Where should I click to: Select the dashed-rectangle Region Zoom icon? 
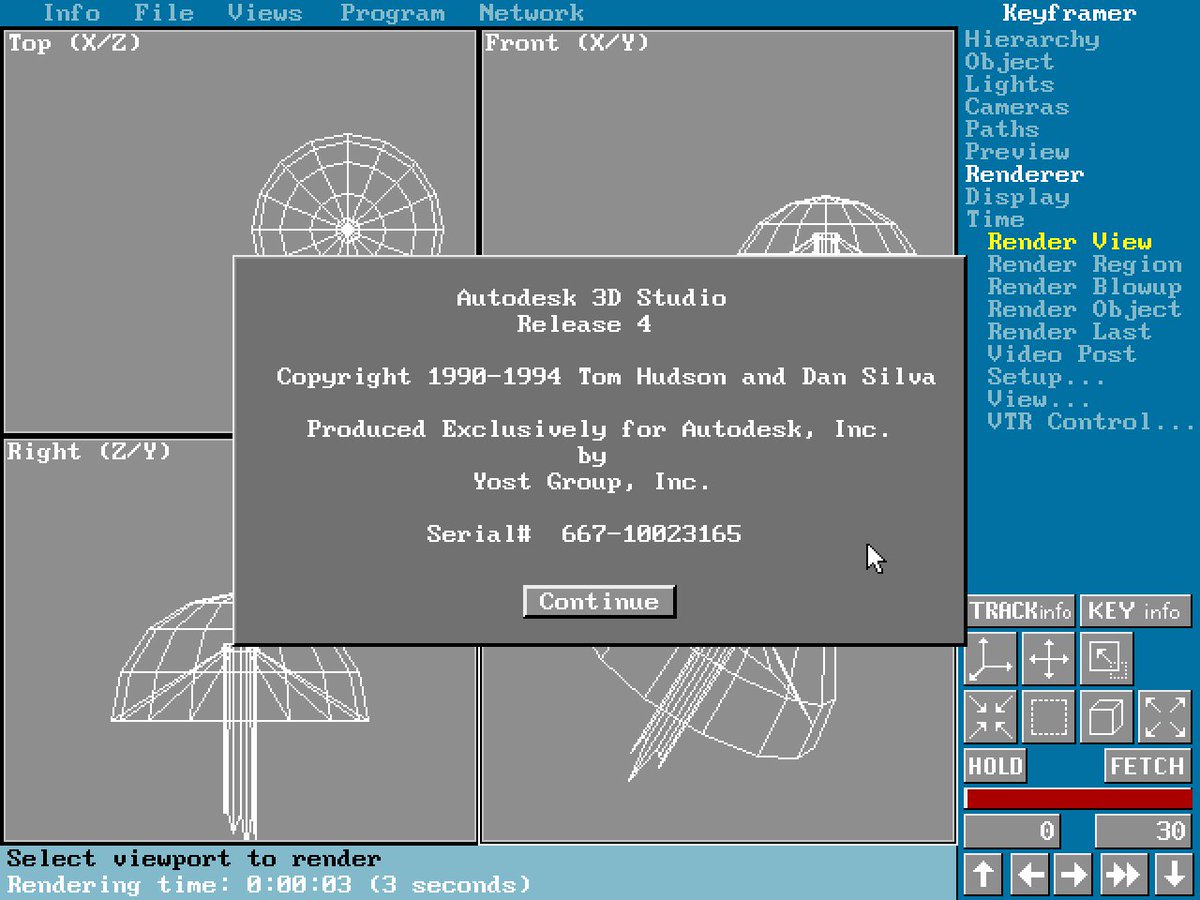coord(1048,716)
